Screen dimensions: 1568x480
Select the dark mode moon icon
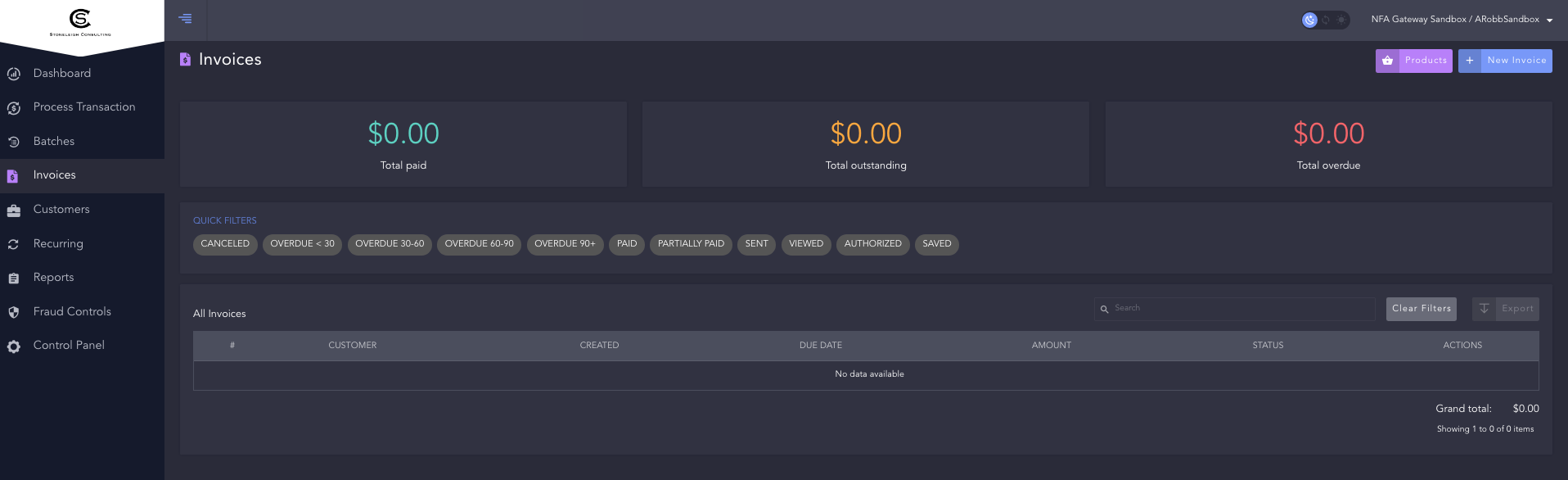pos(1310,20)
